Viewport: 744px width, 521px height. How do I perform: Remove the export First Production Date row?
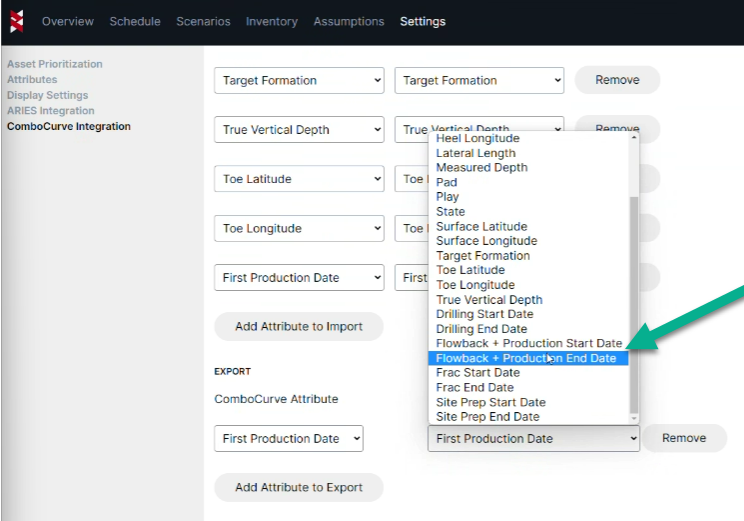(683, 438)
